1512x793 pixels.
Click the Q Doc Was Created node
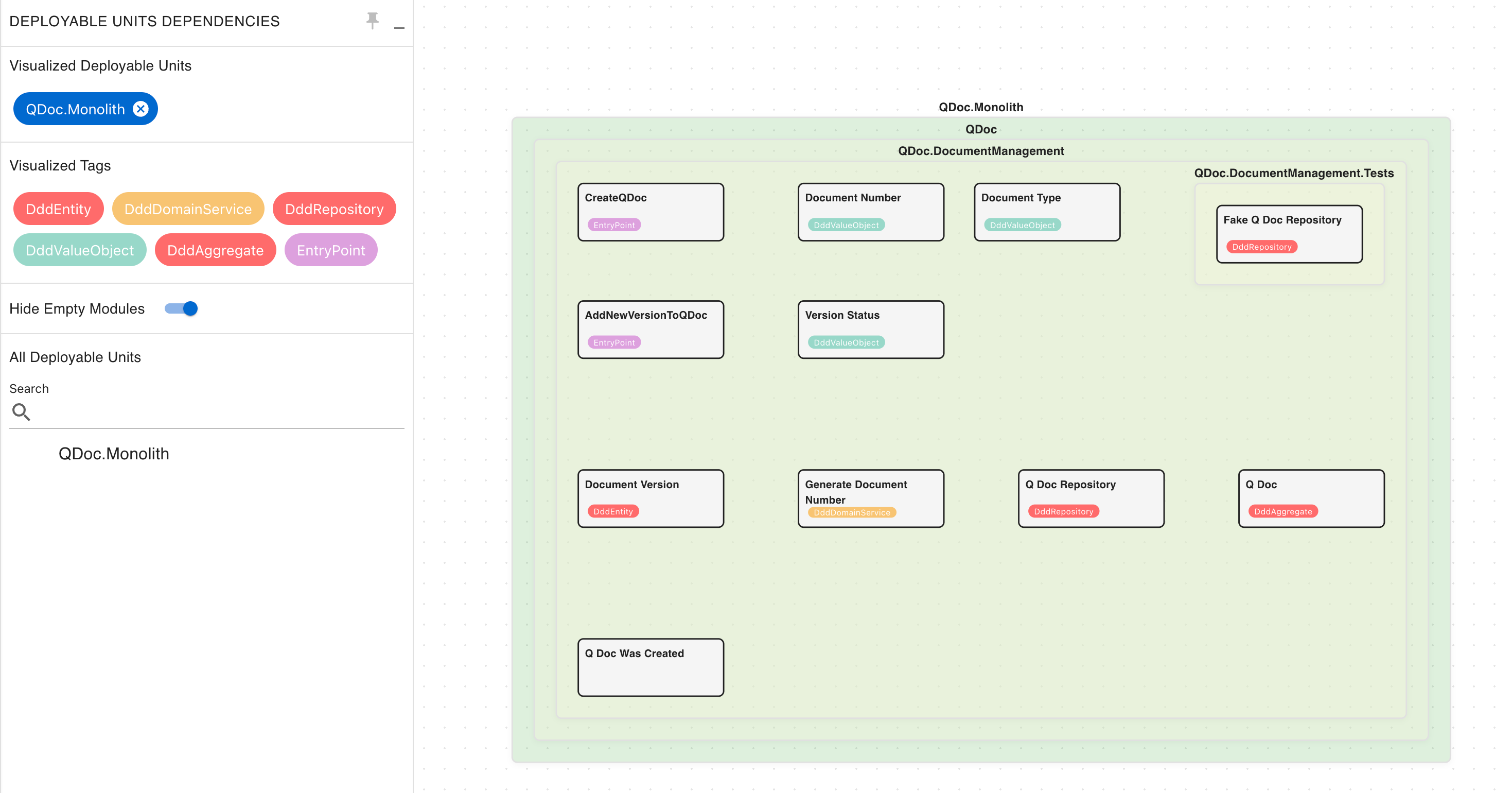tap(650, 667)
